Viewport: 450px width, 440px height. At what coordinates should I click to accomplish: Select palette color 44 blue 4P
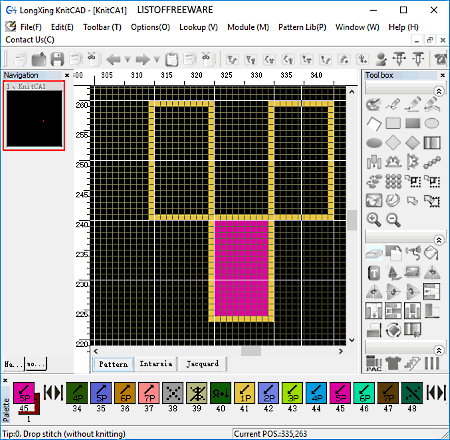tap(316, 393)
